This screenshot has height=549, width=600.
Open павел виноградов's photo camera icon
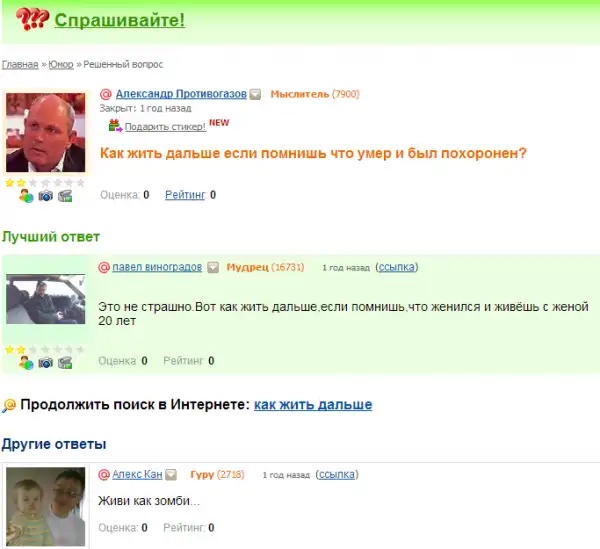tap(46, 362)
